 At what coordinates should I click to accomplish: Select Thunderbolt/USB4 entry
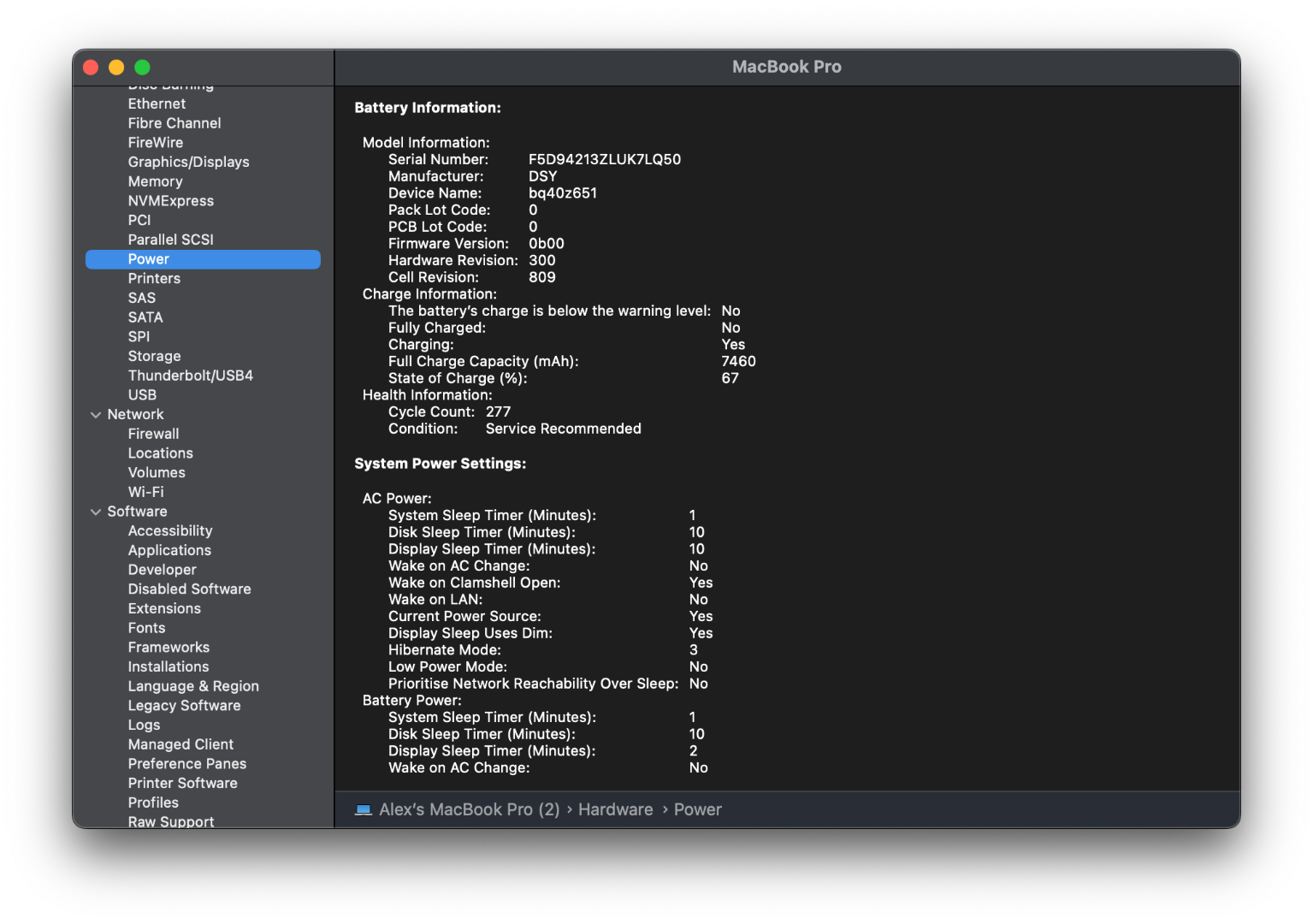[191, 376]
